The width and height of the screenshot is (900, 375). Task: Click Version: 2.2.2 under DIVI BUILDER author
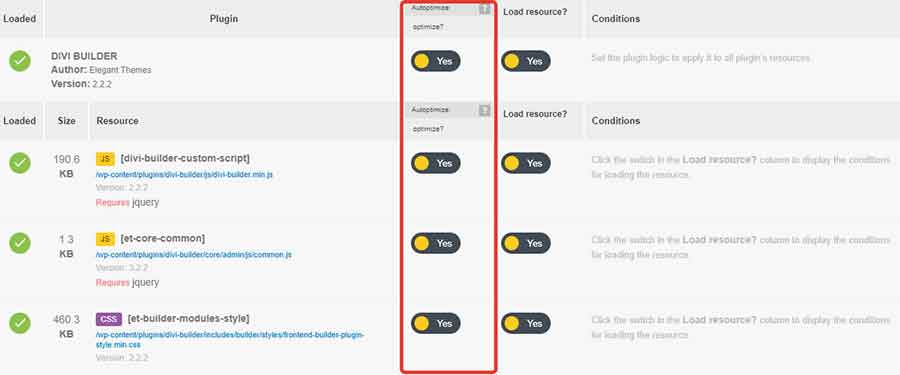(x=81, y=84)
